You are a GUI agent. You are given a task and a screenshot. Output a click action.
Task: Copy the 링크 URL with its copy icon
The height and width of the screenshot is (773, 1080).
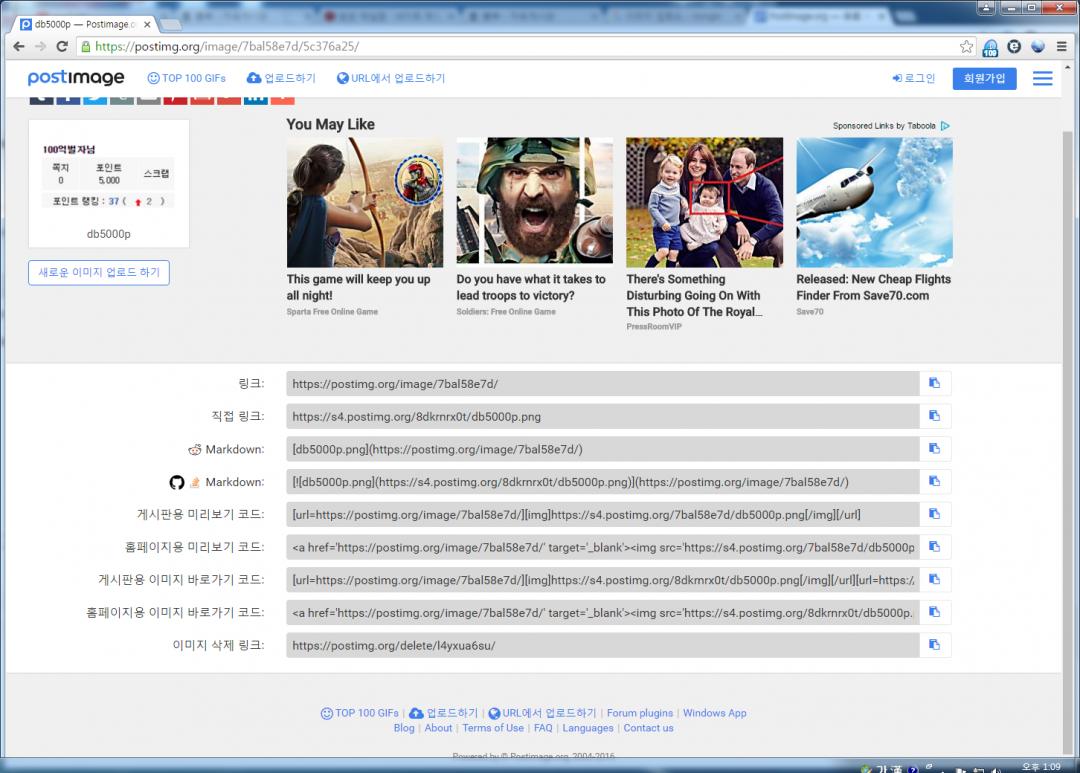(935, 383)
